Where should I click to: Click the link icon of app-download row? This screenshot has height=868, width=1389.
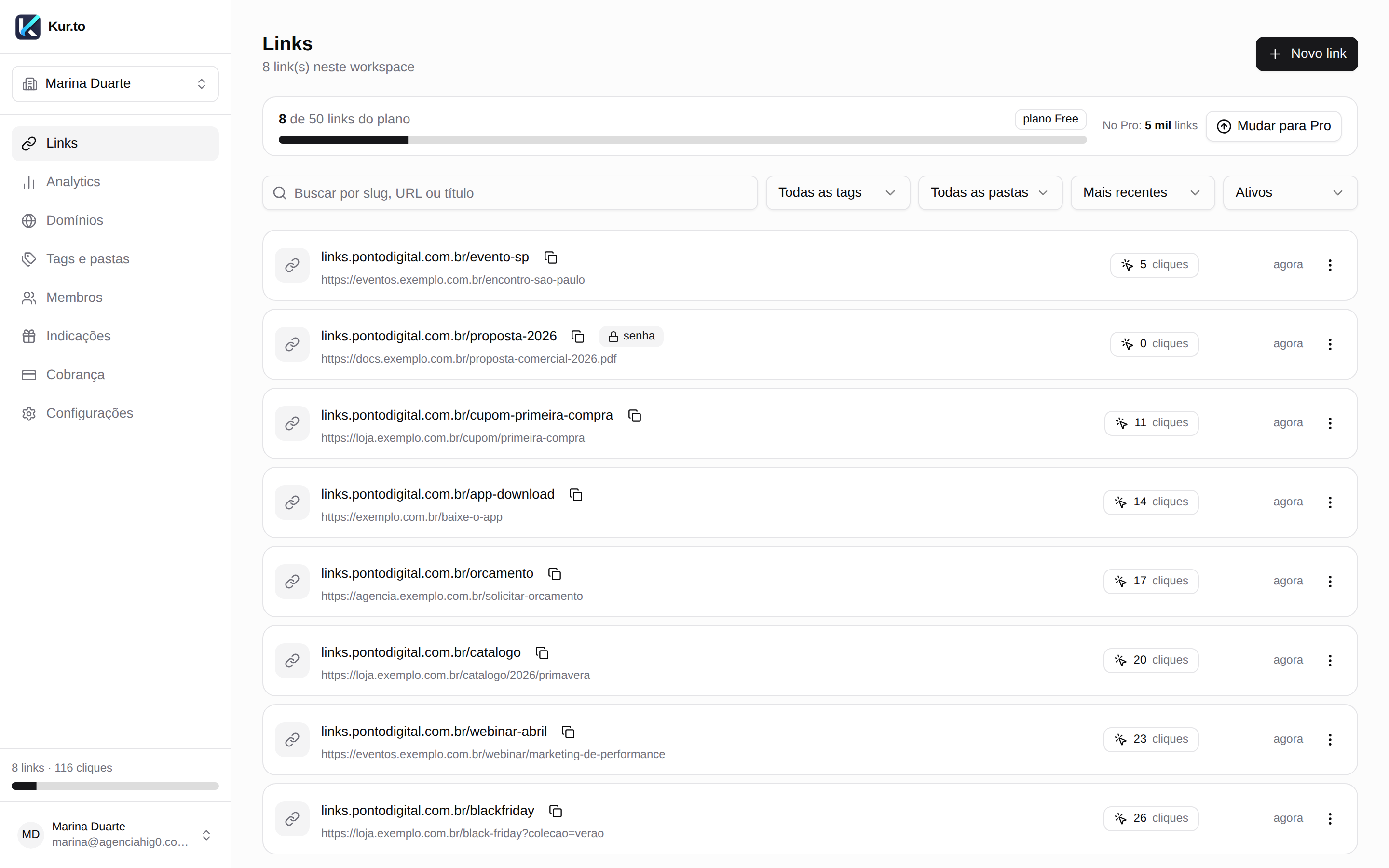292,503
